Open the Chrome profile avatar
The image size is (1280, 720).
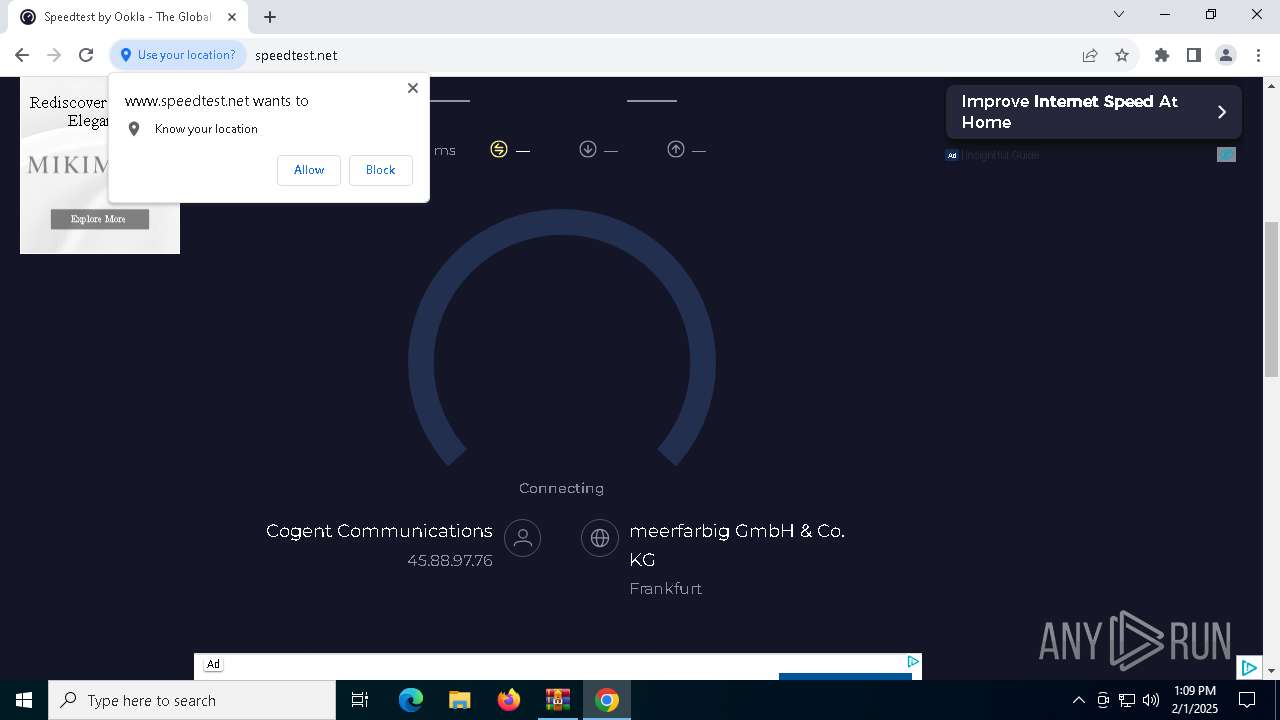[1226, 55]
